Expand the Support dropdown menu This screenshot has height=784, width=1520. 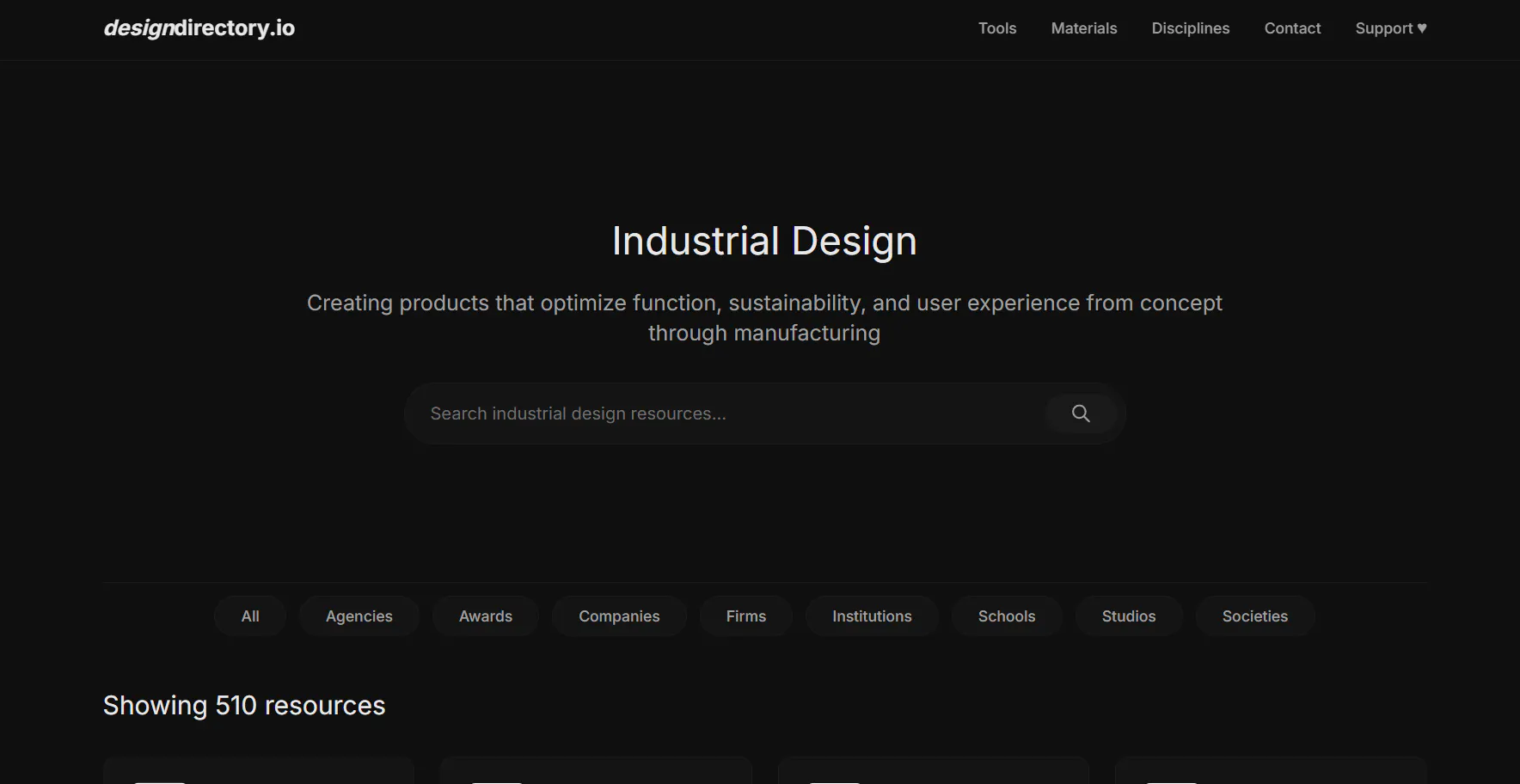[x=1391, y=28]
